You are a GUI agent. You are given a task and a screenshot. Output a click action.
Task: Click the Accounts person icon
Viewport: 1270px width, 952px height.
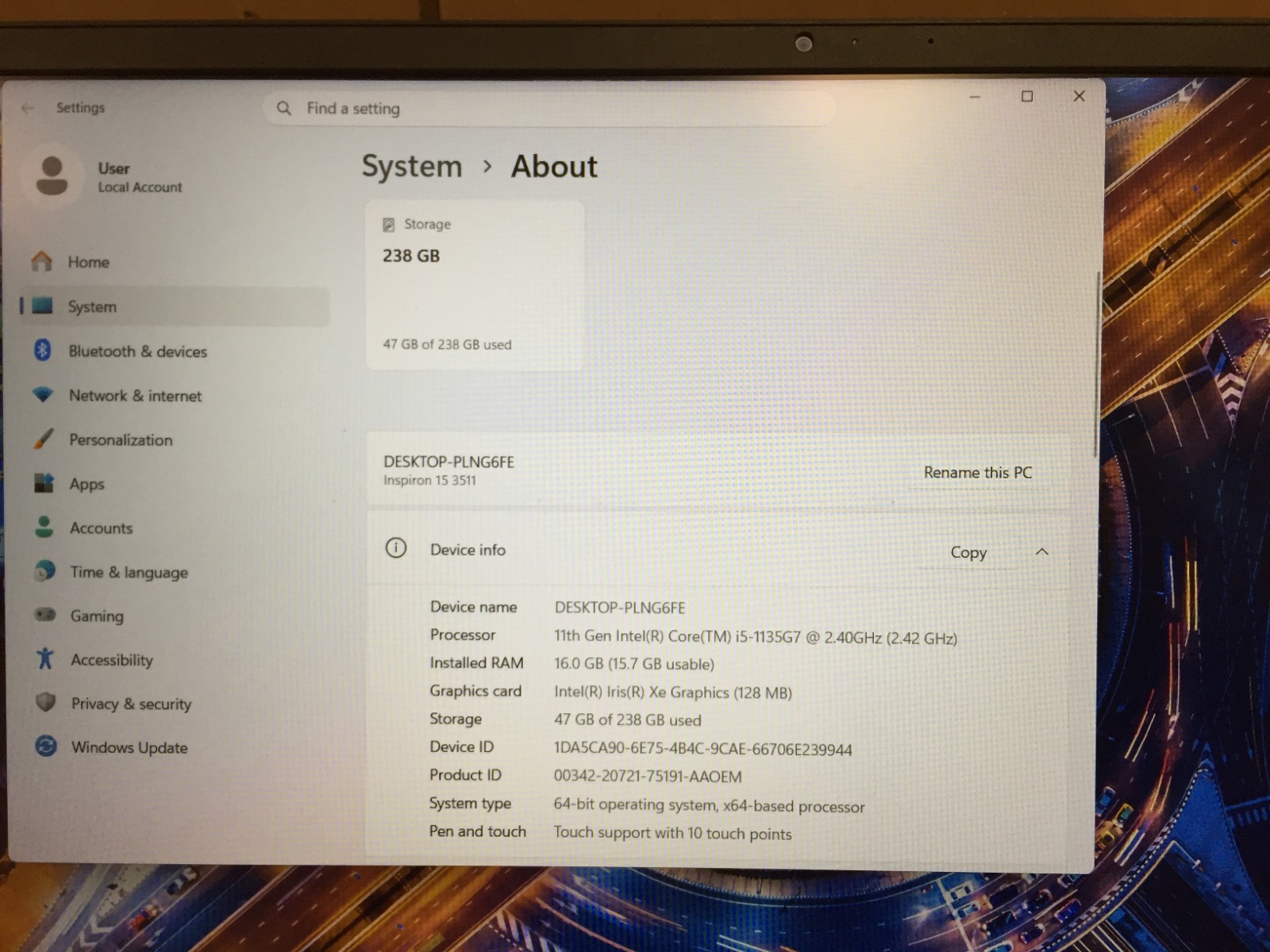[44, 527]
